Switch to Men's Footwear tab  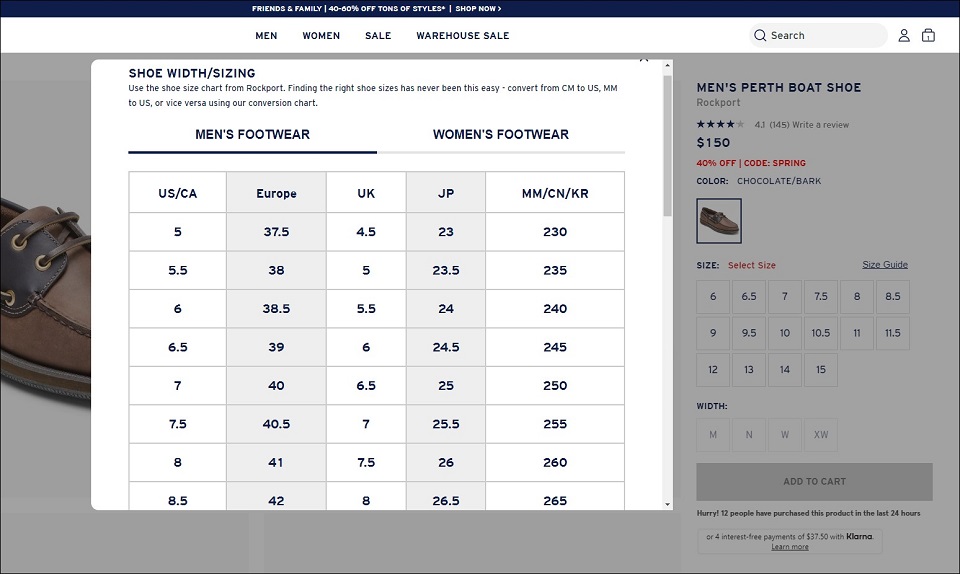pos(252,135)
